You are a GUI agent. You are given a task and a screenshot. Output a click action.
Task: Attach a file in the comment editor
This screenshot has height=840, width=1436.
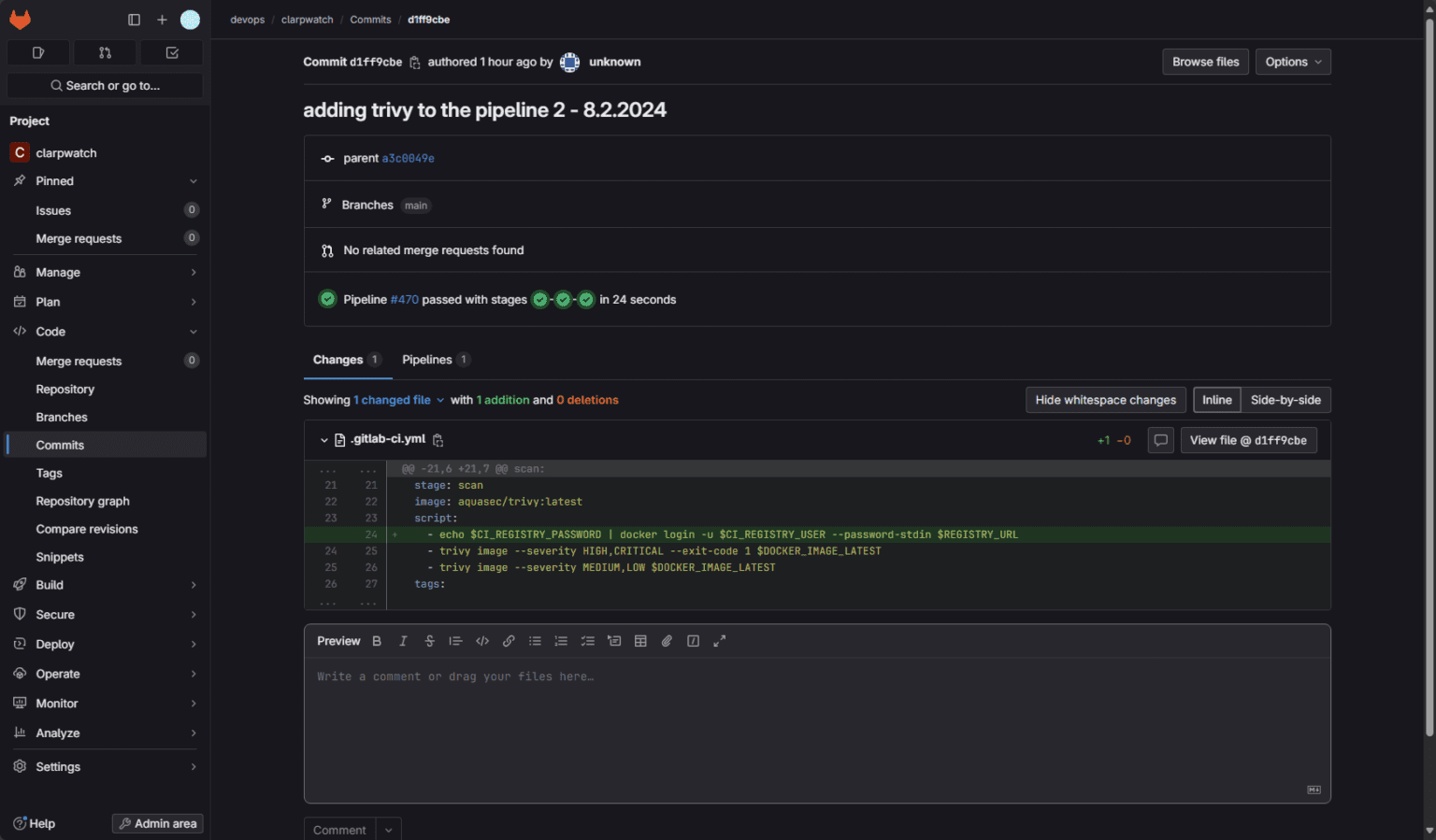(667, 641)
